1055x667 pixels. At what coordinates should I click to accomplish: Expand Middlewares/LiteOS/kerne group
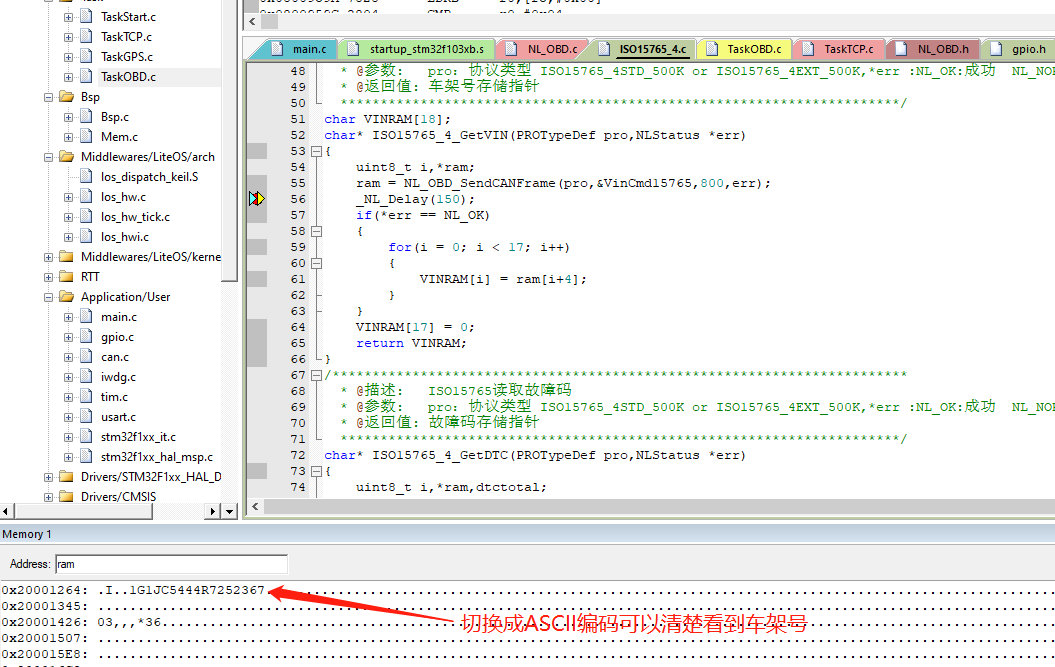pyautogui.click(x=48, y=257)
